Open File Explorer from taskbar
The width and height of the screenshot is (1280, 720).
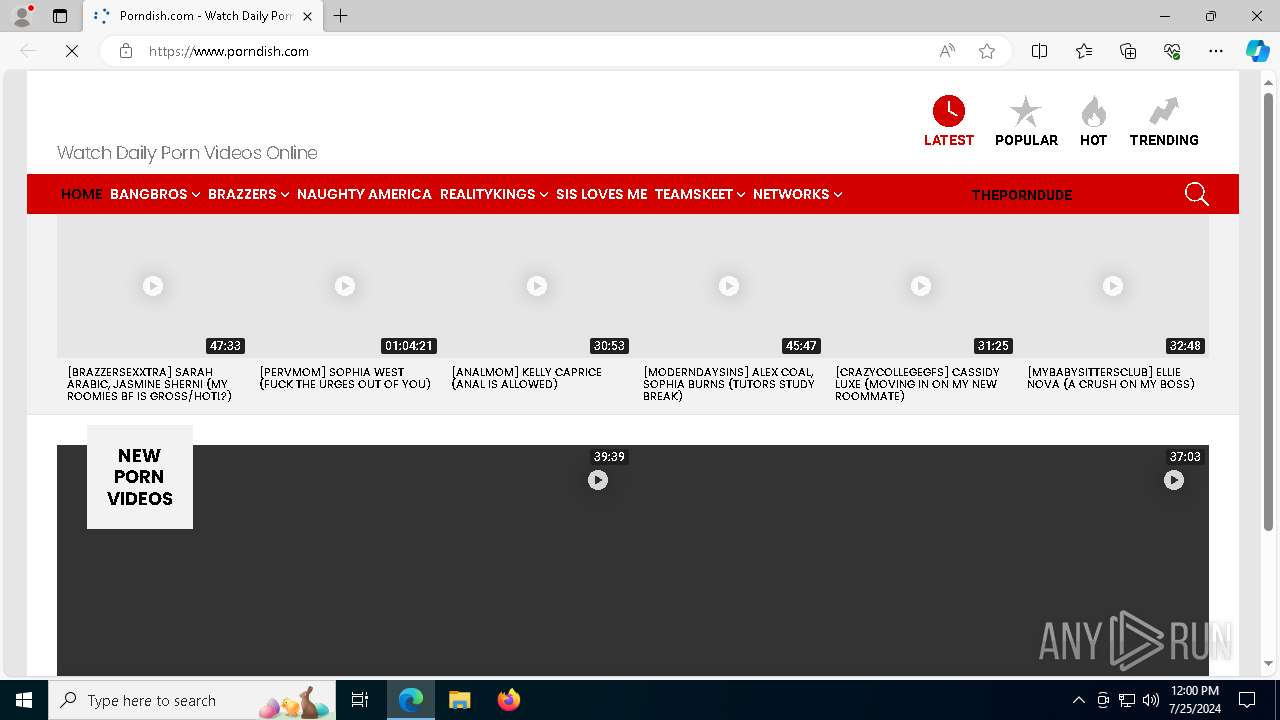[459, 700]
